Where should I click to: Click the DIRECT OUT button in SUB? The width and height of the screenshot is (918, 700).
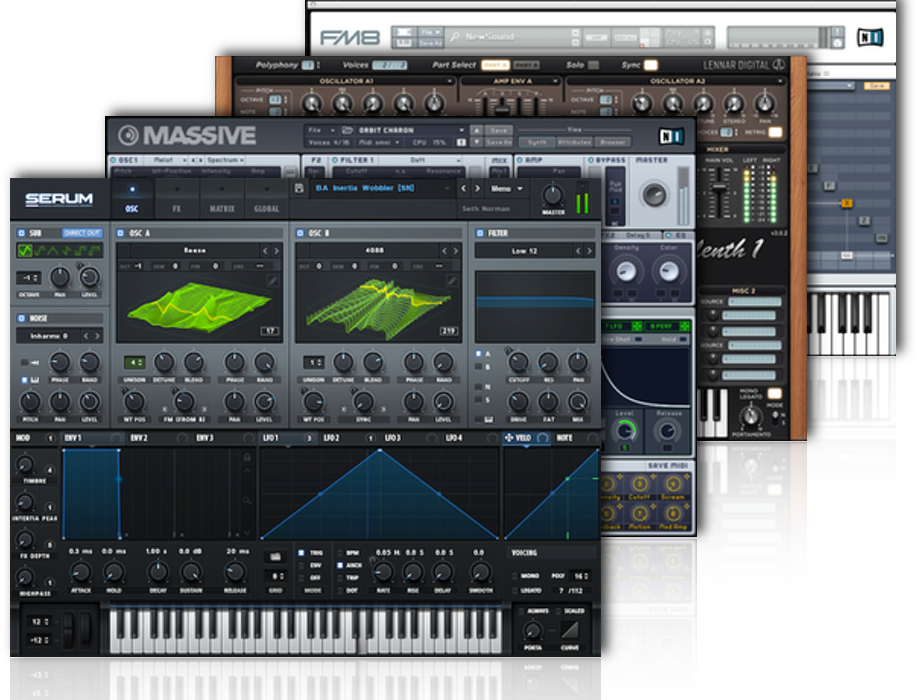point(83,233)
